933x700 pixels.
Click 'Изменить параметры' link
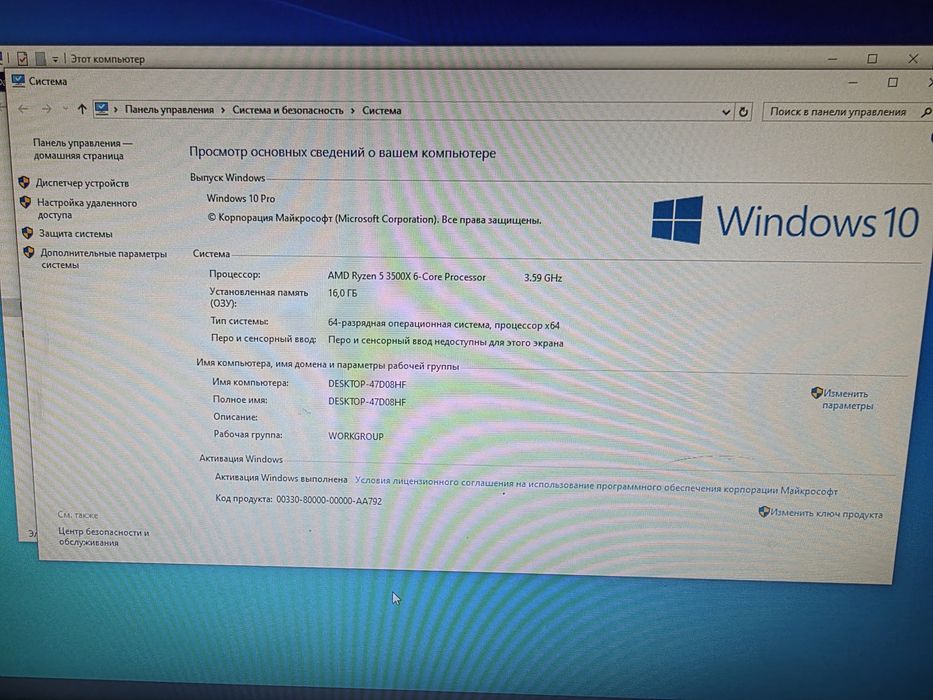(846, 400)
